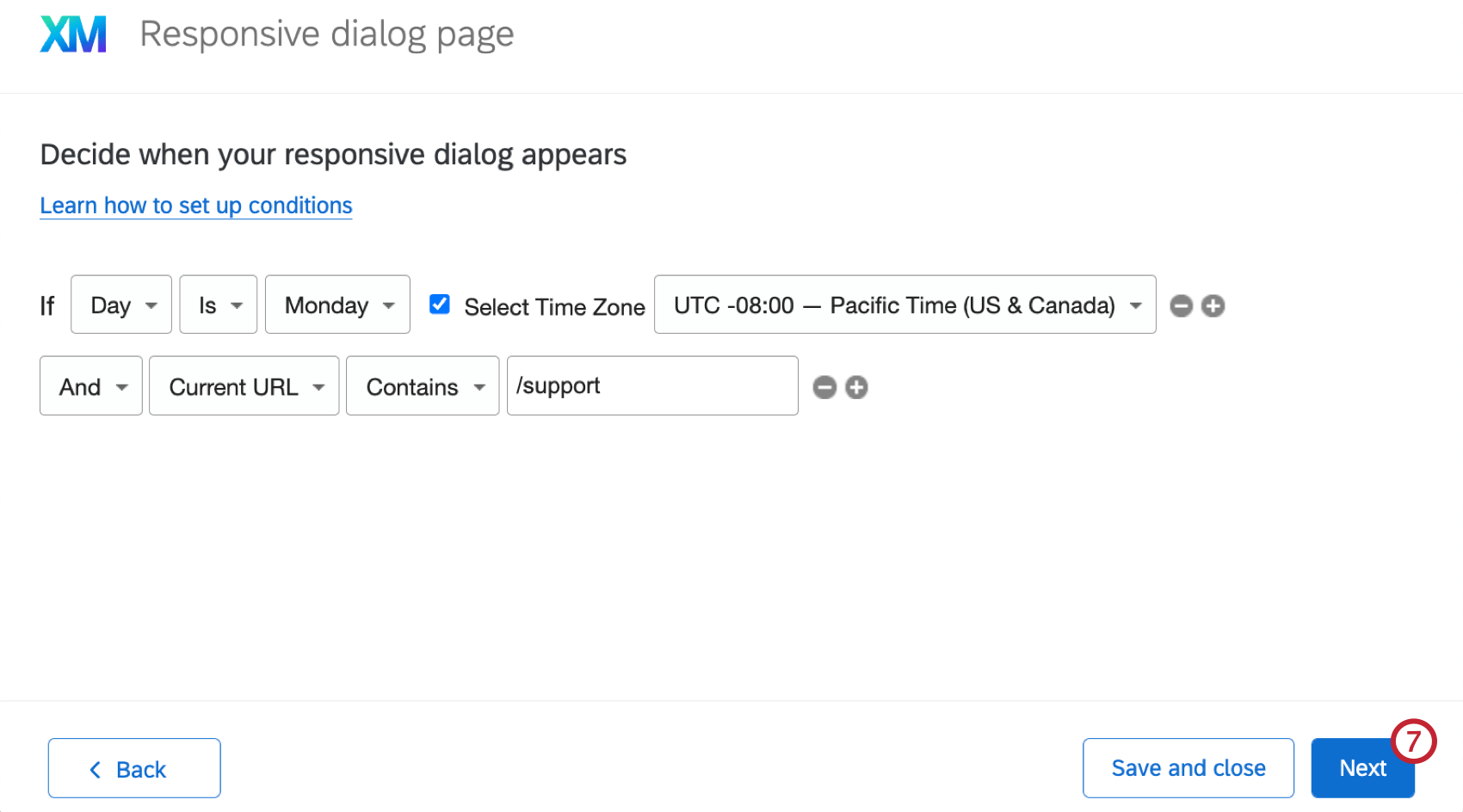
Task: Remove the Current URL condition minus icon
Action: [x=824, y=387]
